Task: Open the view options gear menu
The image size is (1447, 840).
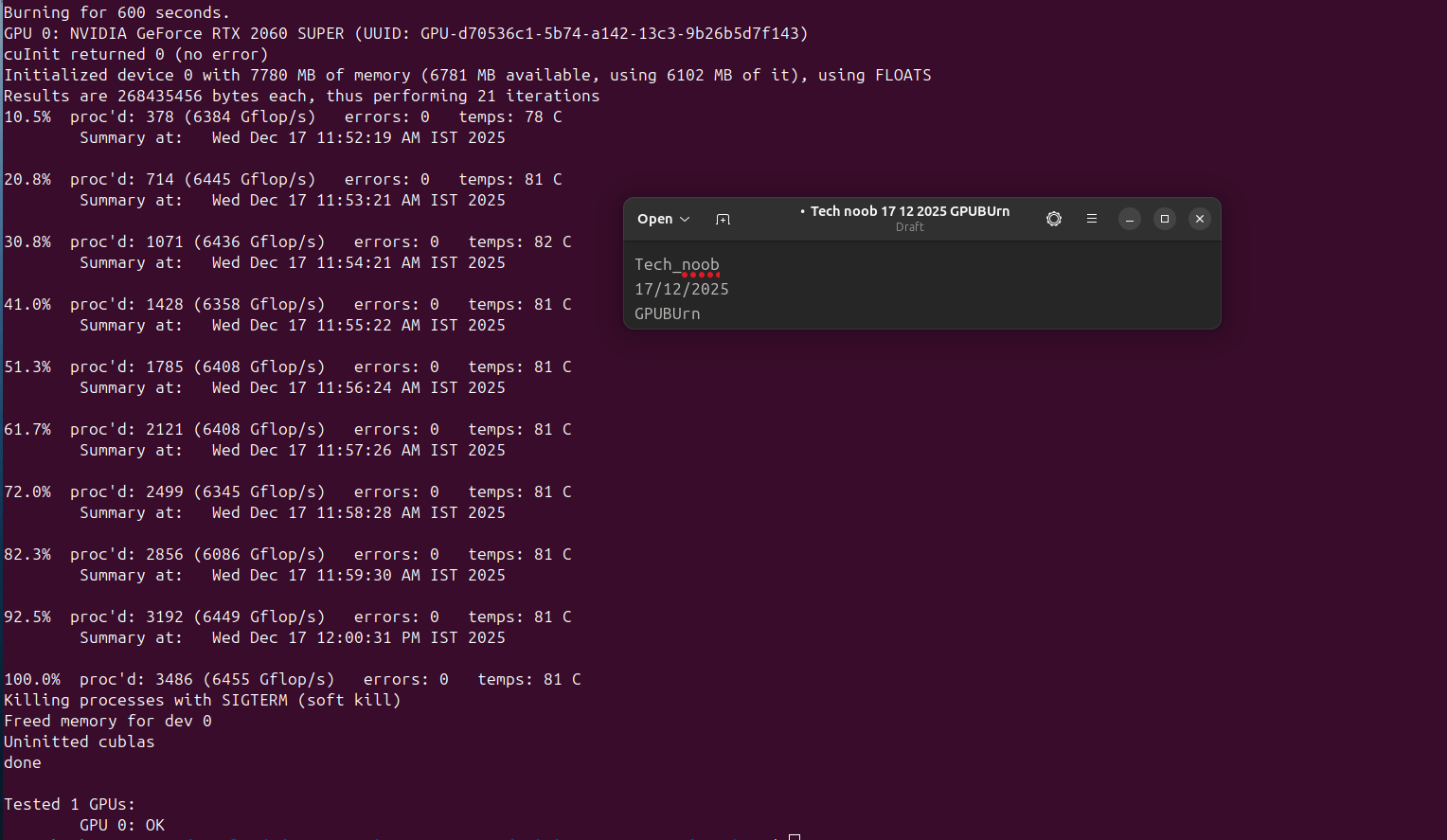Action: click(x=1053, y=219)
